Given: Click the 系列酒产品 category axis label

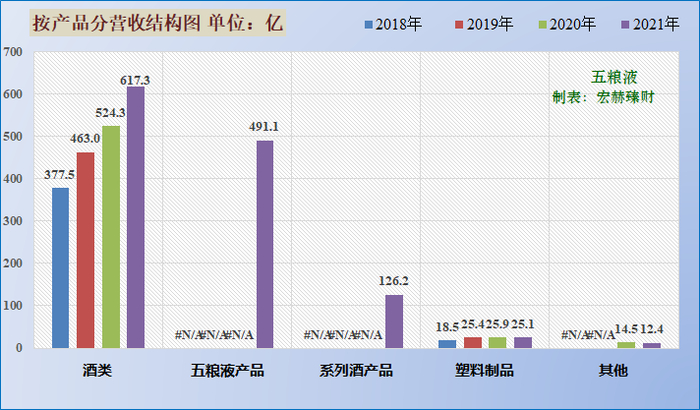Looking at the screenshot, I should (356, 370).
